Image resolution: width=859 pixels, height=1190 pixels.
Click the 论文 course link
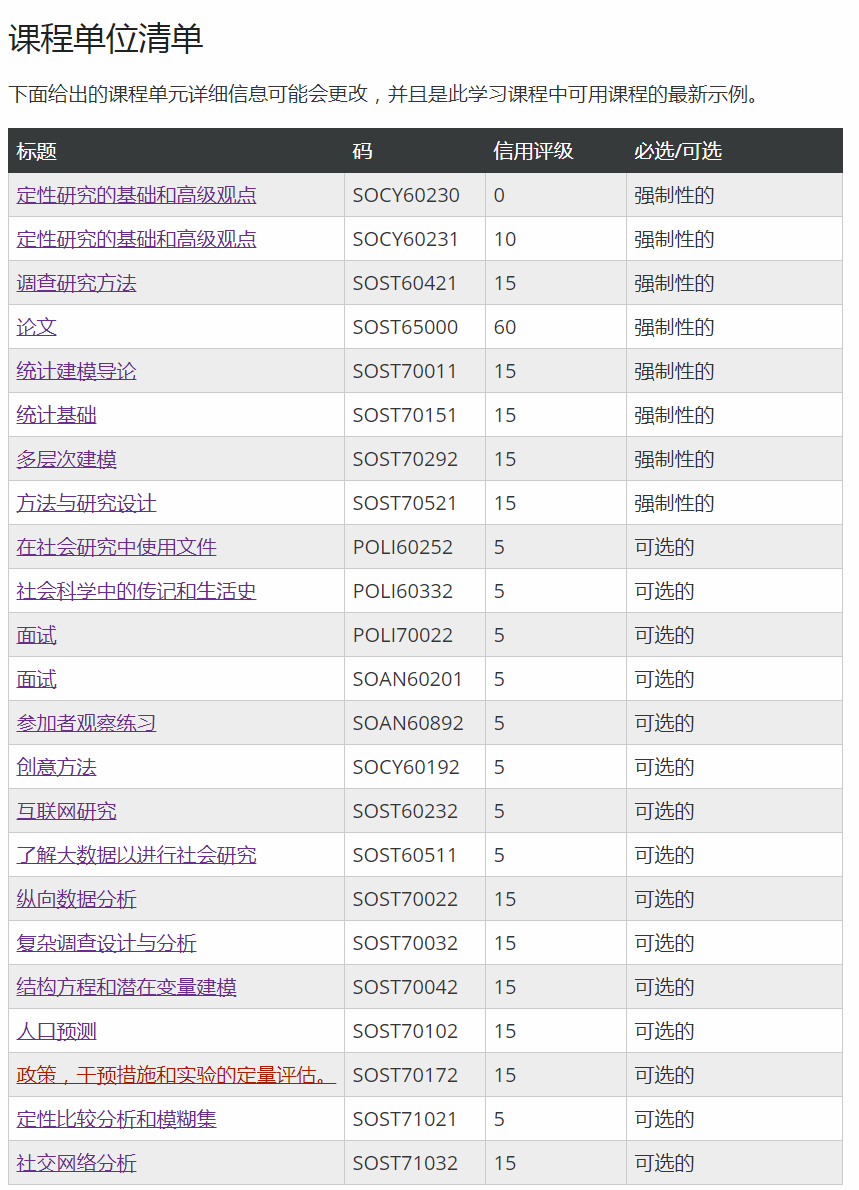36,327
